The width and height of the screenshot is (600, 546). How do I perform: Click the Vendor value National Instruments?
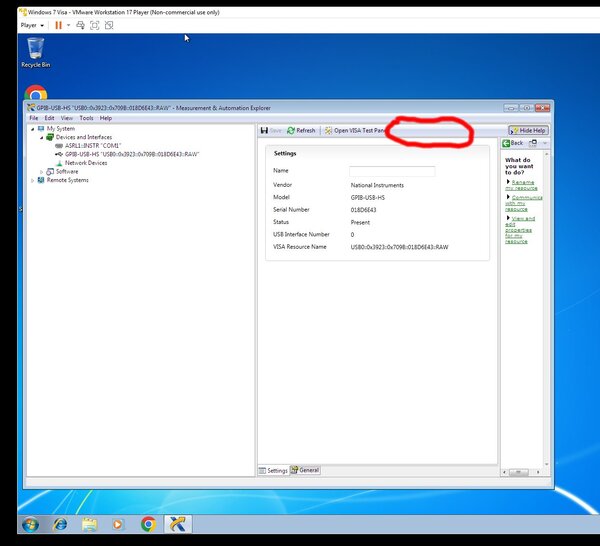377,185
